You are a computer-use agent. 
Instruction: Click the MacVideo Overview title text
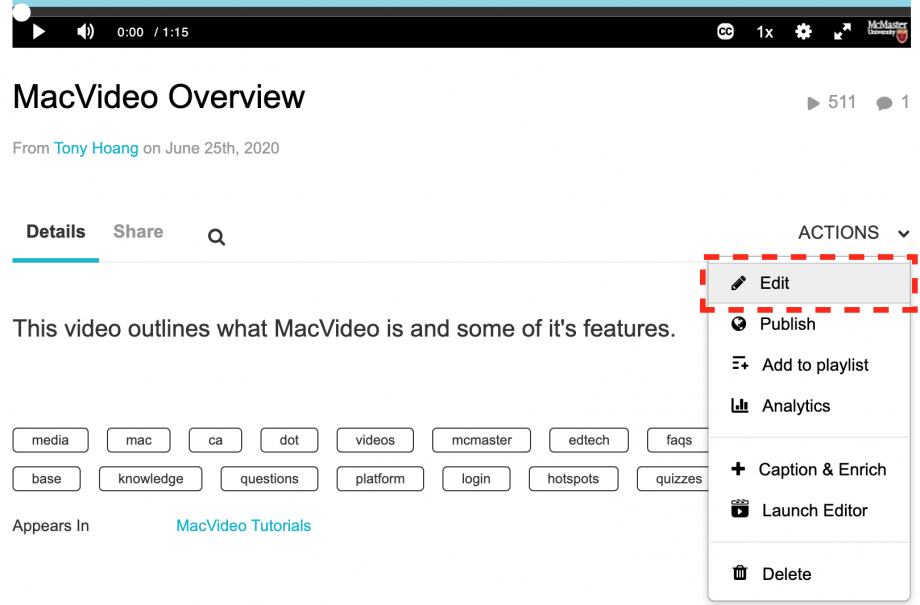(159, 97)
